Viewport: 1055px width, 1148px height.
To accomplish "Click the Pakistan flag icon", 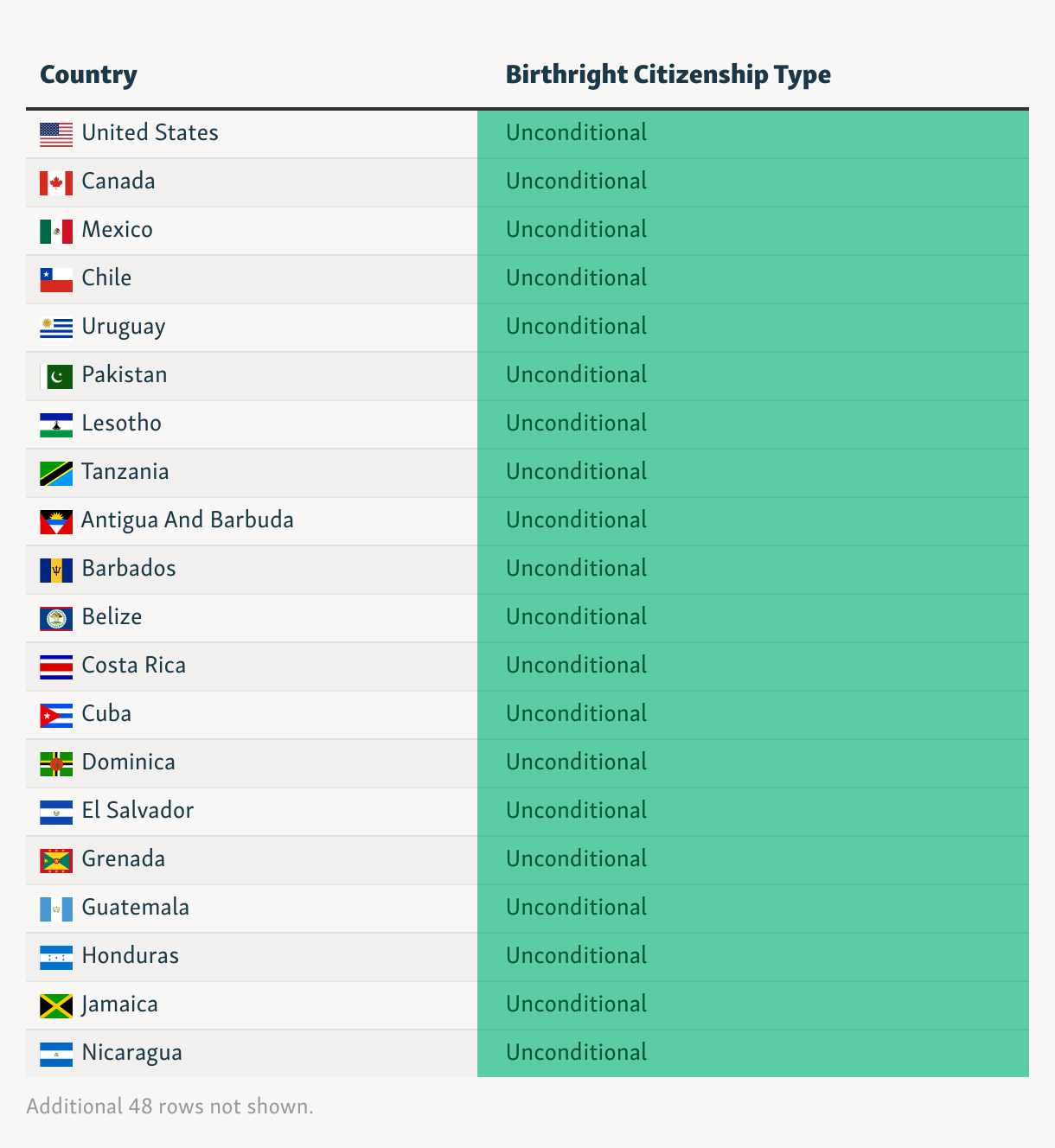I will (56, 376).
